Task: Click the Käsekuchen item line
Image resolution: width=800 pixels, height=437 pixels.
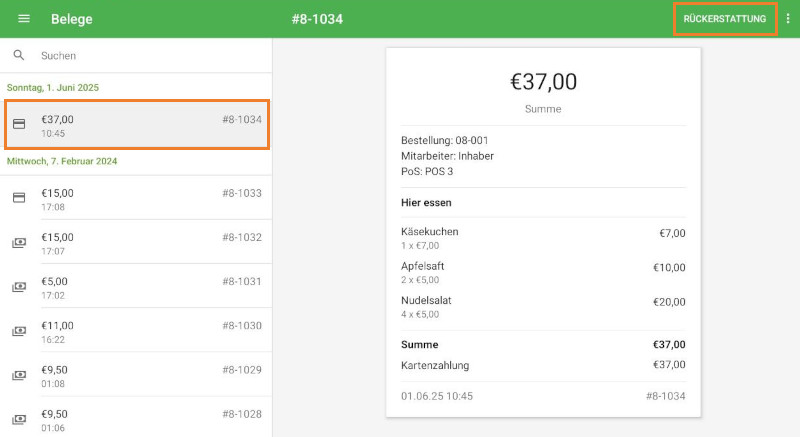Action: tap(543, 238)
